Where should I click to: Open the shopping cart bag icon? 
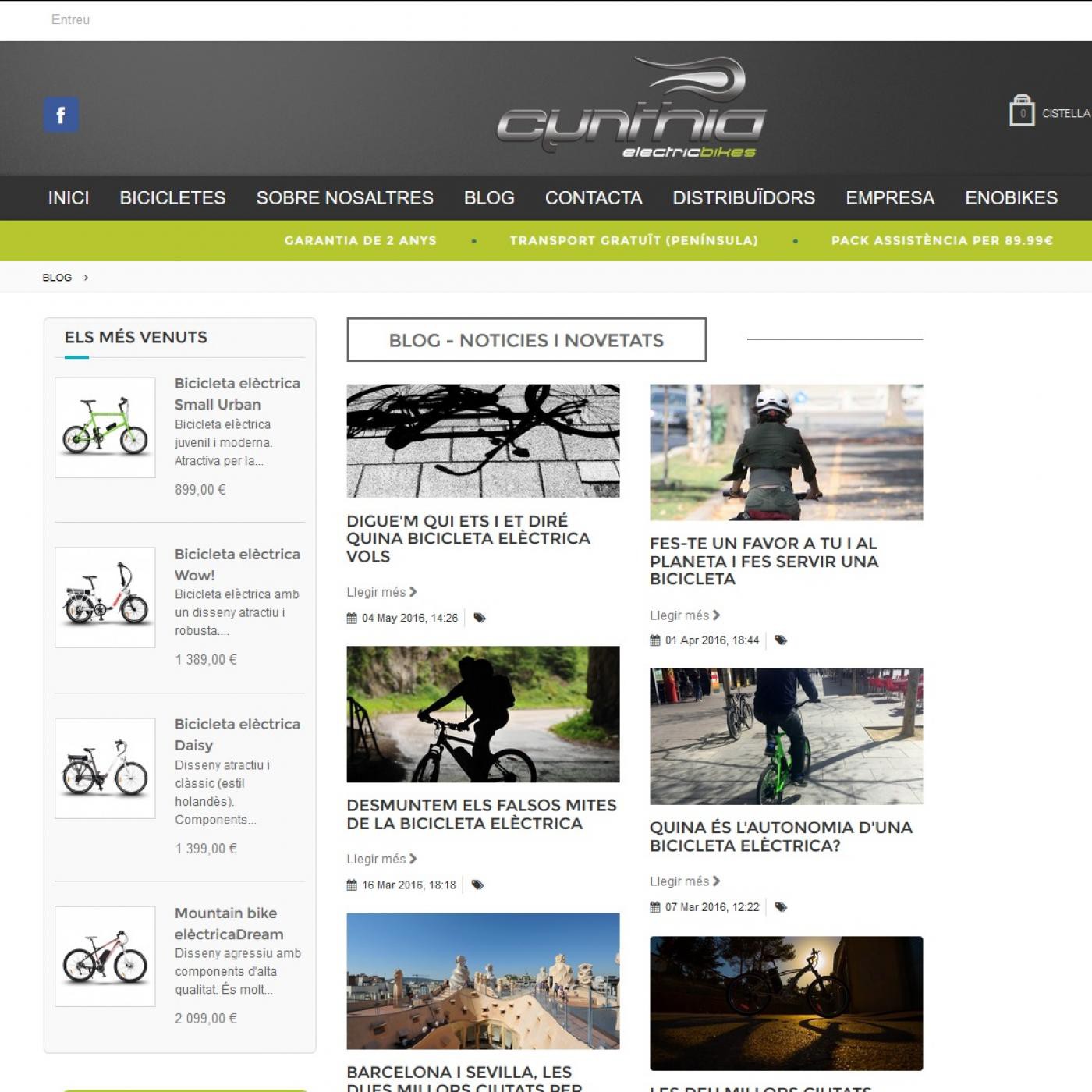[x=1021, y=112]
